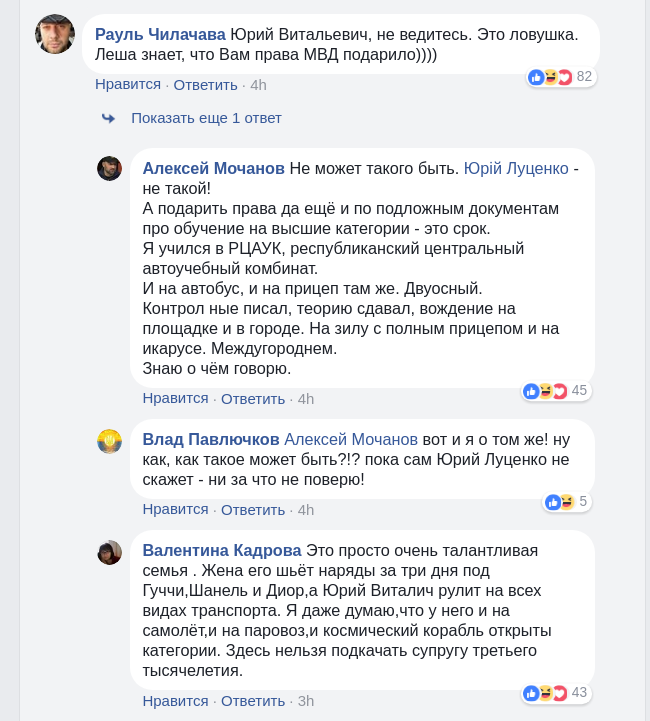Click Рауль Чилачава's profile avatar
650x721 pixels.
pos(55,34)
